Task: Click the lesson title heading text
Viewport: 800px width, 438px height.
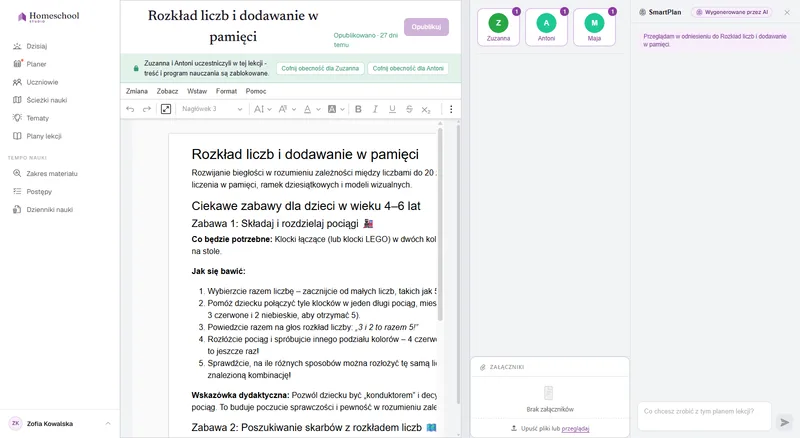Action: [233, 26]
